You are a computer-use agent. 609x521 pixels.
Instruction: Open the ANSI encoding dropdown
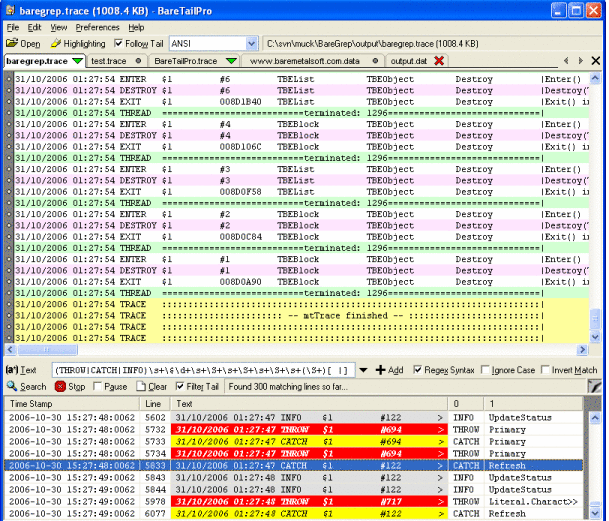pos(252,44)
